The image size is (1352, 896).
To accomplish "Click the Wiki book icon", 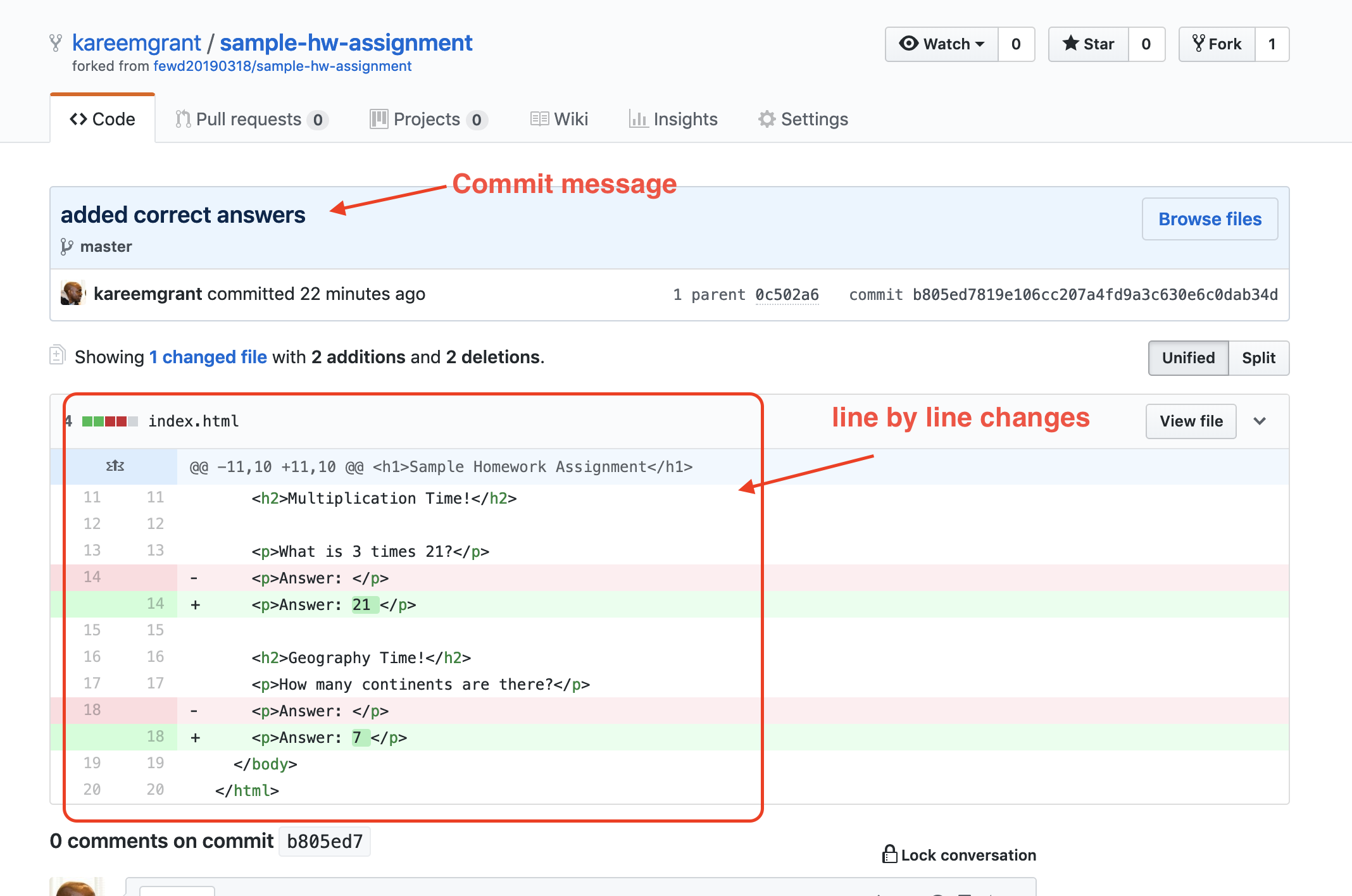I will pyautogui.click(x=539, y=119).
